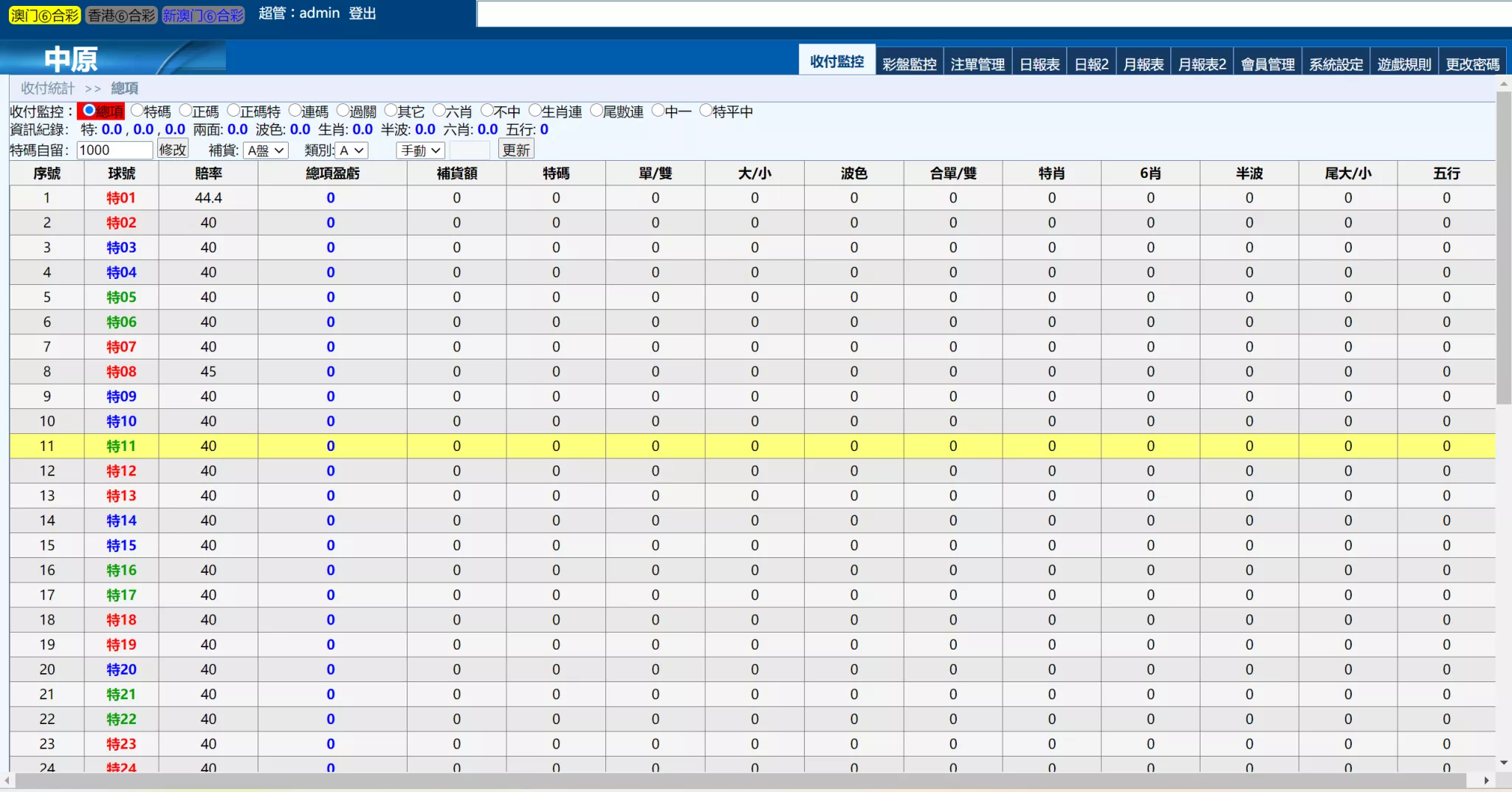Select 新澳门⑥合彩 lottery badge
The height and width of the screenshot is (792, 1512).
pos(203,16)
